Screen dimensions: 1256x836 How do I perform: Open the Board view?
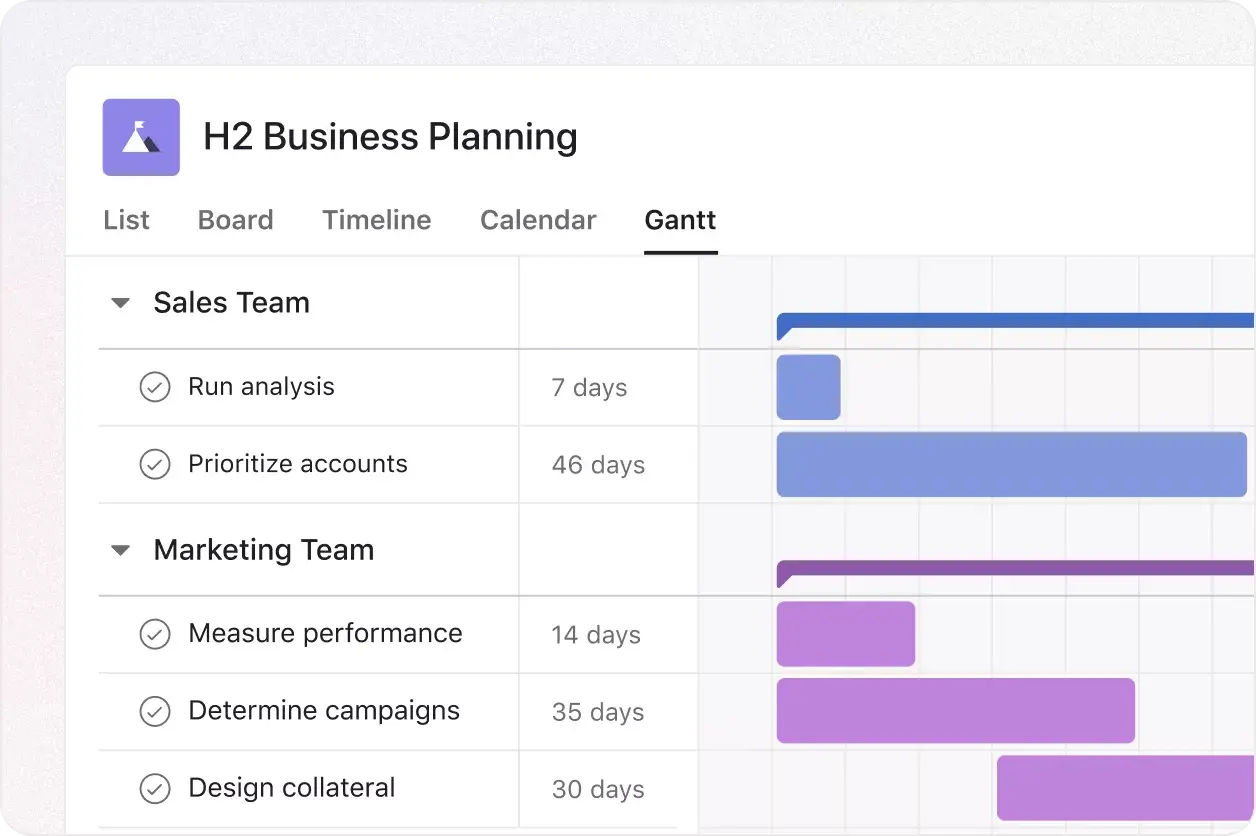pyautogui.click(x=235, y=220)
